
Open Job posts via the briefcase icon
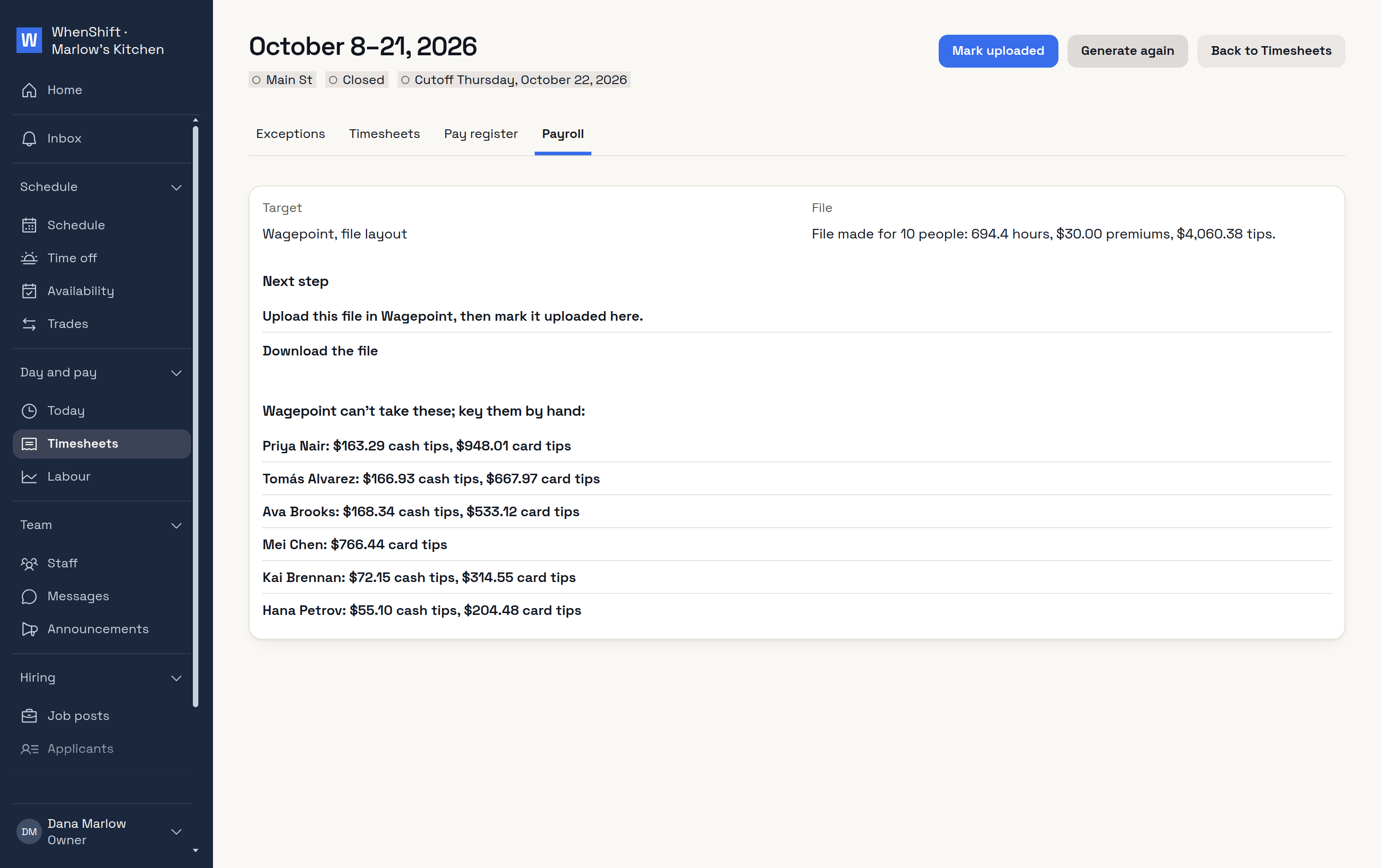(x=29, y=716)
